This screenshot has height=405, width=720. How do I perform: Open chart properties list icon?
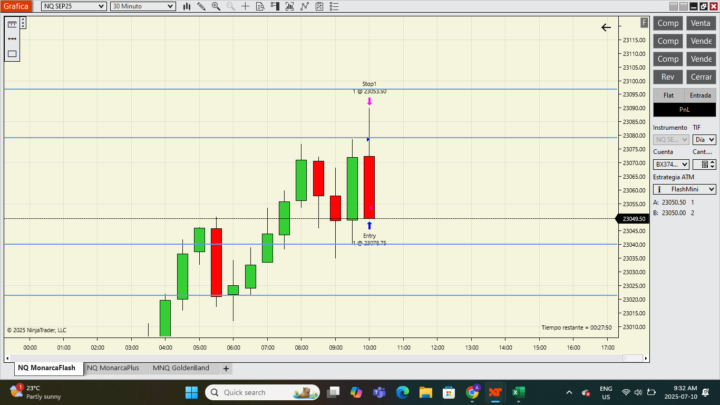(x=334, y=6)
